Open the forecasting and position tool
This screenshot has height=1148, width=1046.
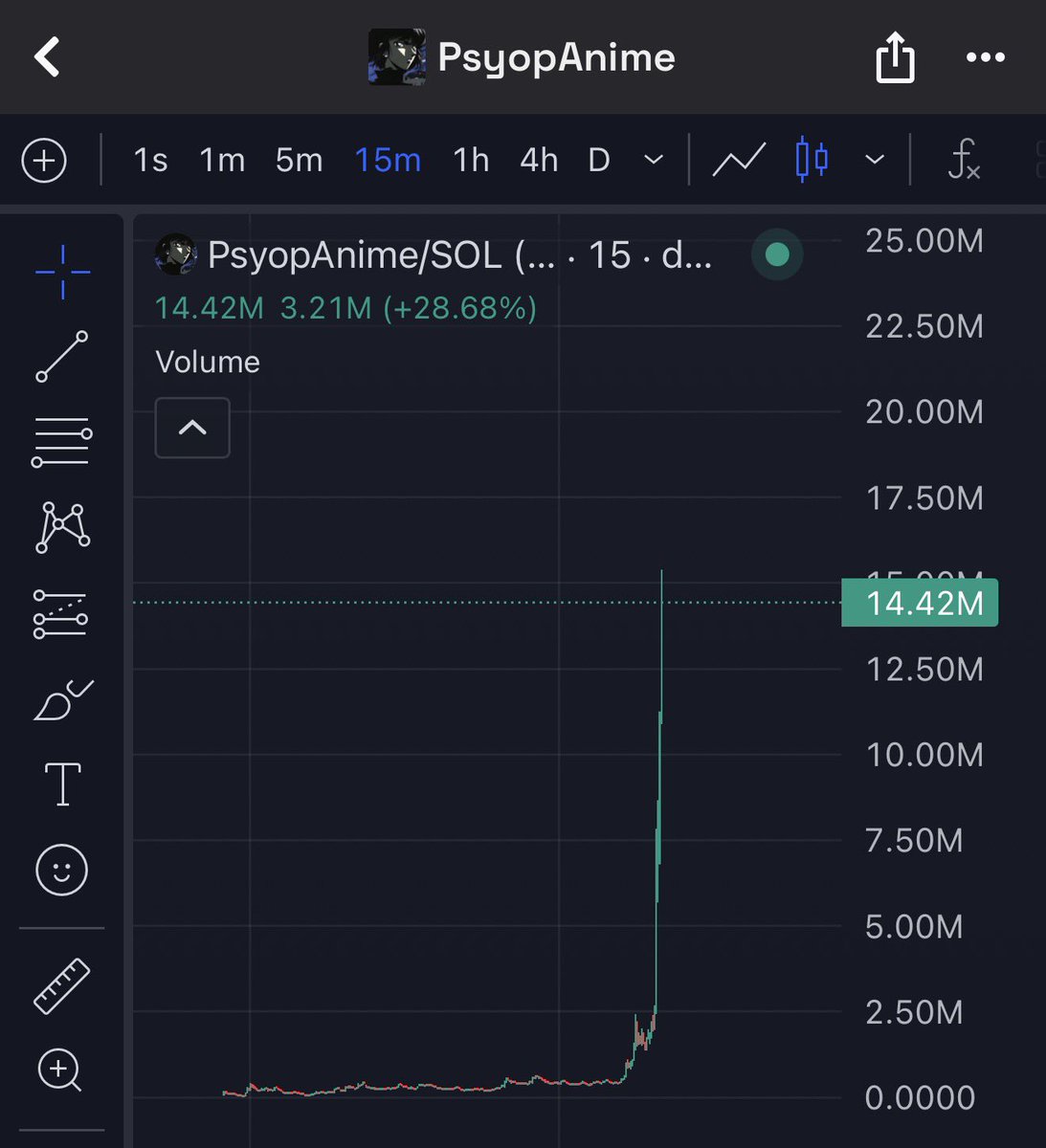pos(62,614)
